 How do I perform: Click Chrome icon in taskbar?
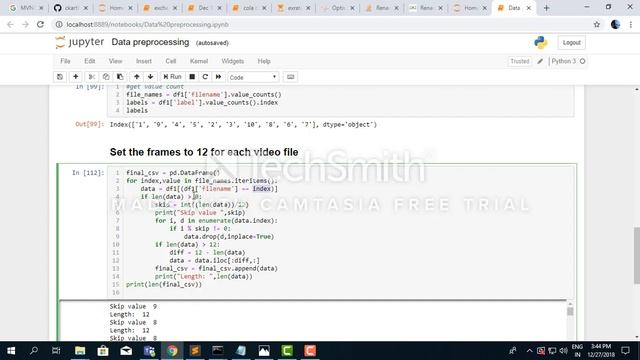[x=172, y=351]
